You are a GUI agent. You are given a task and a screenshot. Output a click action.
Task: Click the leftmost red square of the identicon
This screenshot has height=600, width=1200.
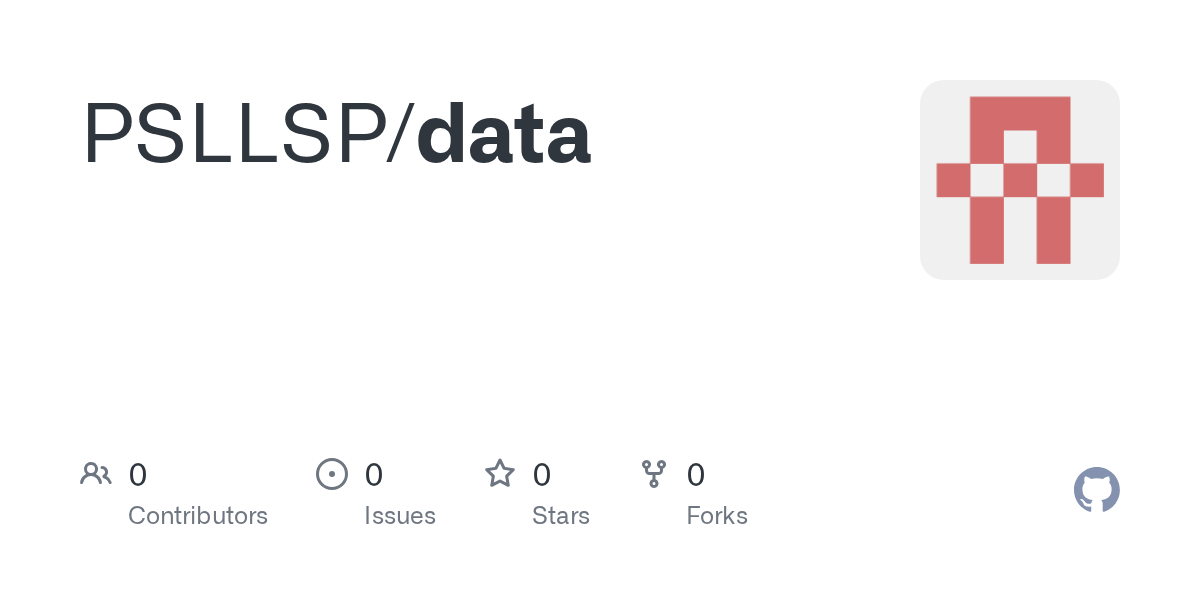(953, 180)
